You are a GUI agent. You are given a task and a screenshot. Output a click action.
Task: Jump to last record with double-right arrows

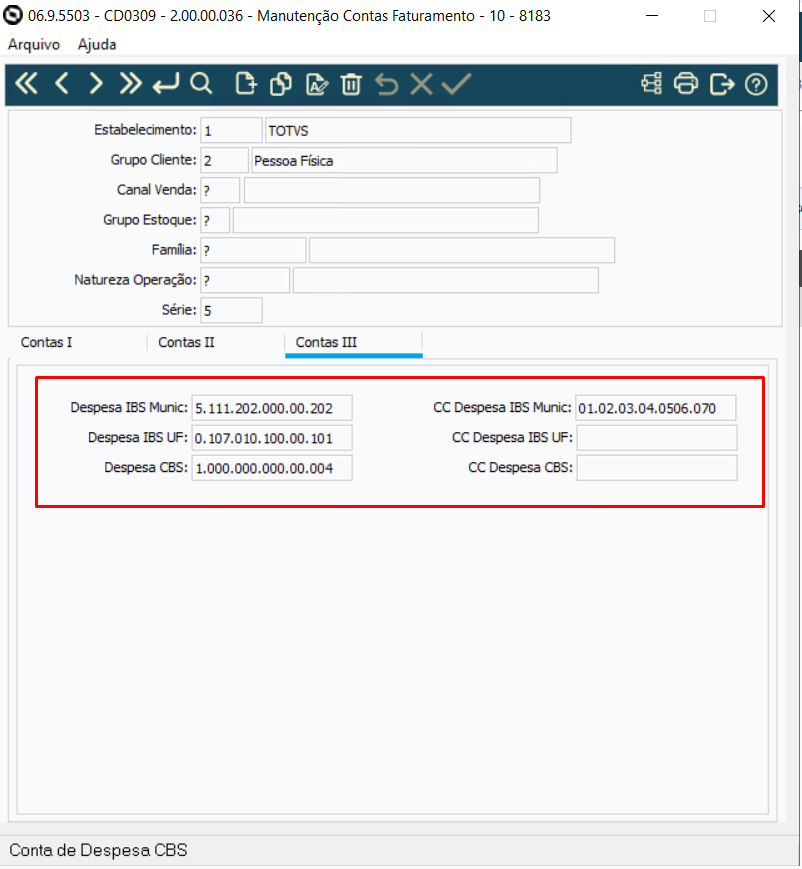tap(130, 84)
